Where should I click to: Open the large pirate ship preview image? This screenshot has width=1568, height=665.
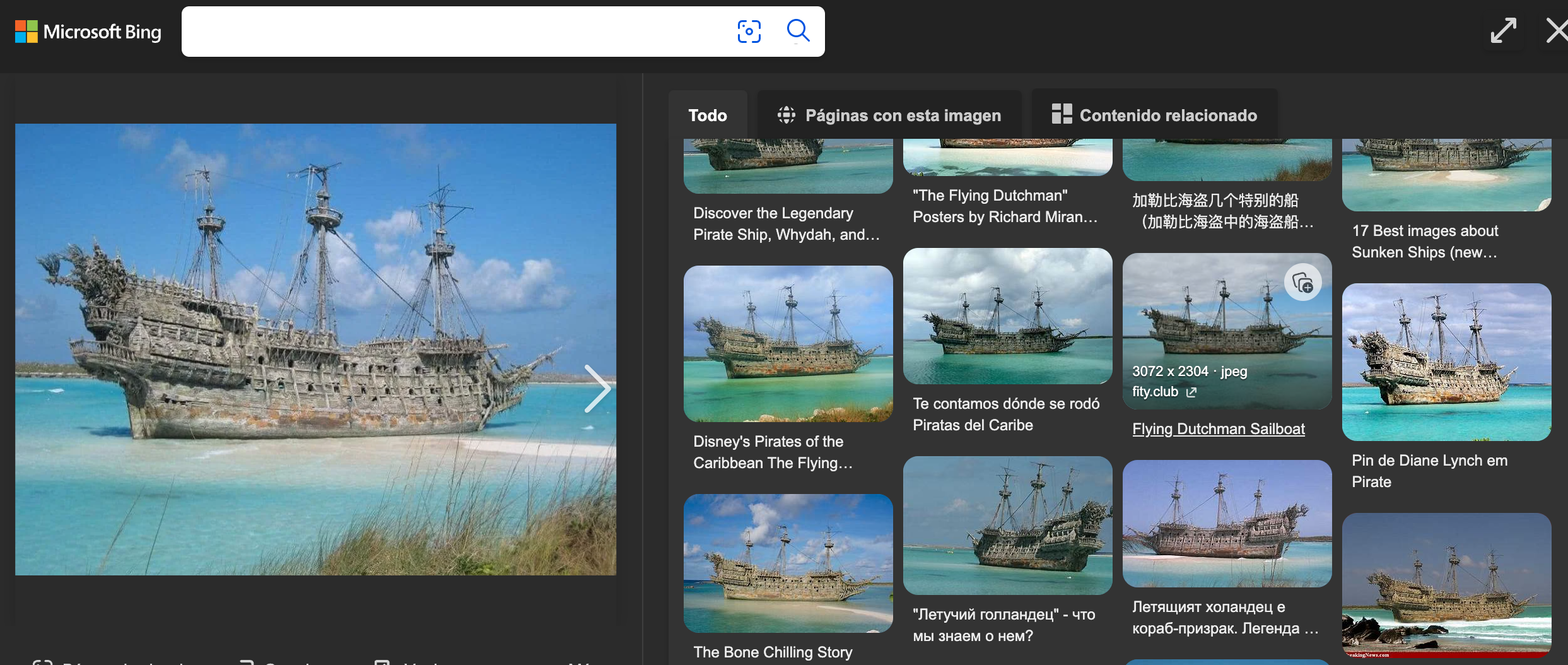315,349
